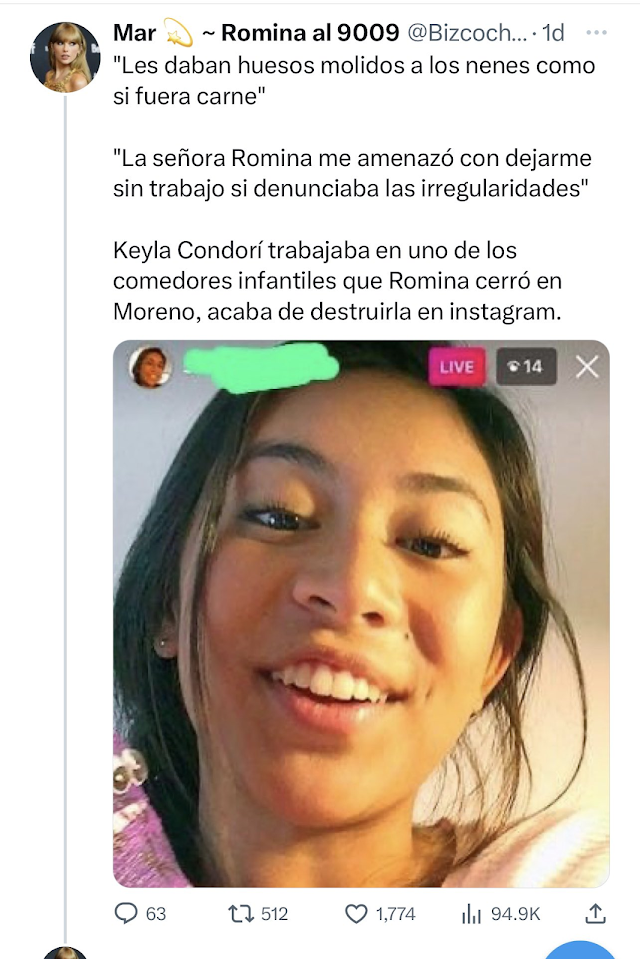This screenshot has width=640, height=959.
Task: Open the next reply's avatar at the bottom
Action: 65,952
